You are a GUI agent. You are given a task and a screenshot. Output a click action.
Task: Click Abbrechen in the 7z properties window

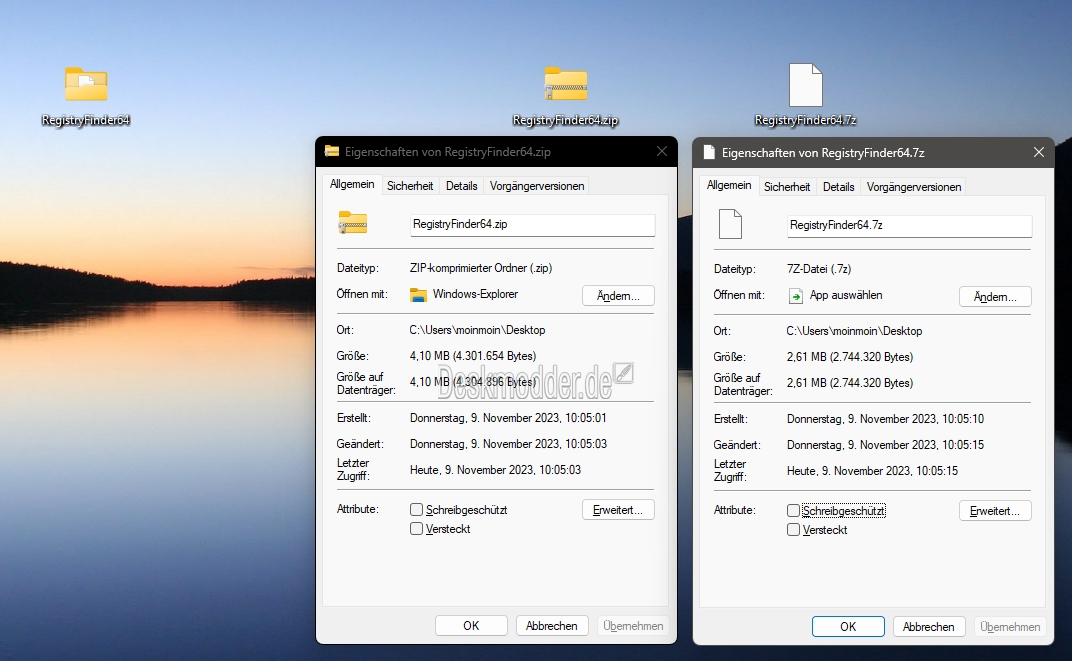(928, 627)
